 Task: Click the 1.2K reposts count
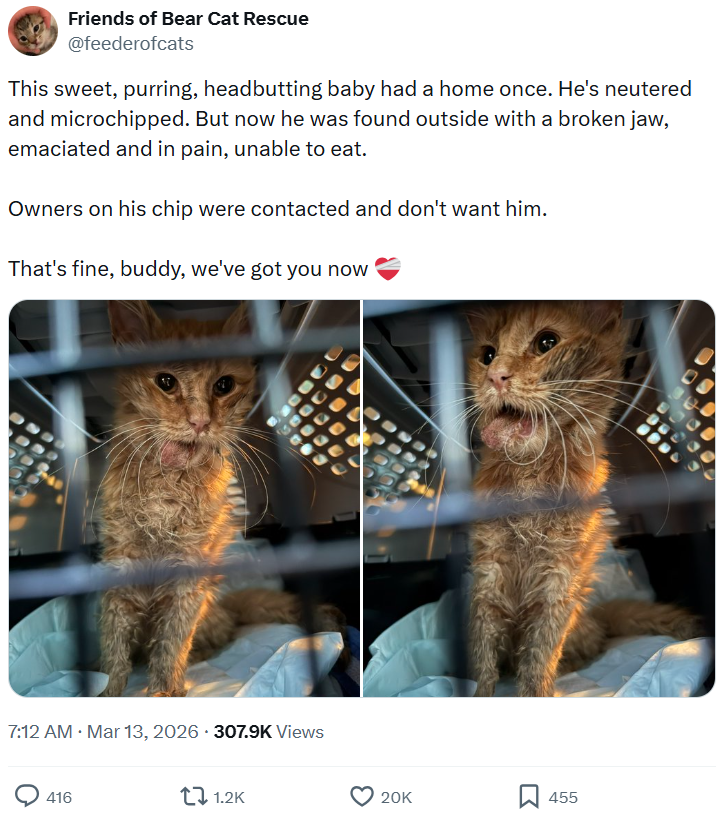tap(229, 797)
